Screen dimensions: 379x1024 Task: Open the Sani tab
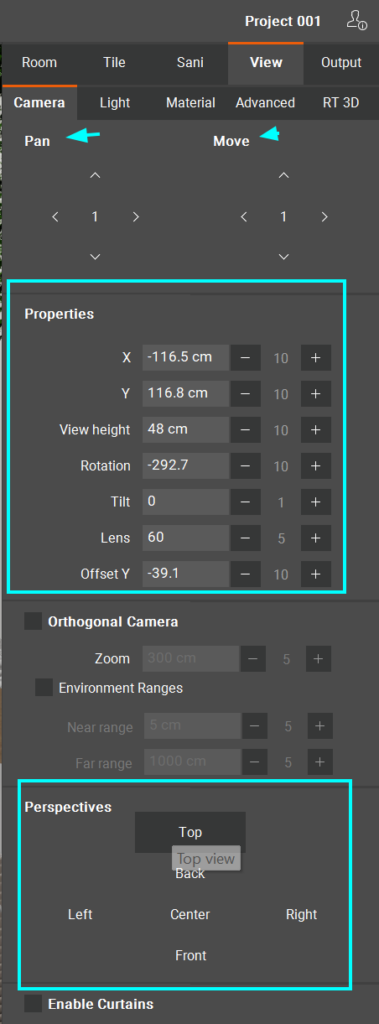190,63
